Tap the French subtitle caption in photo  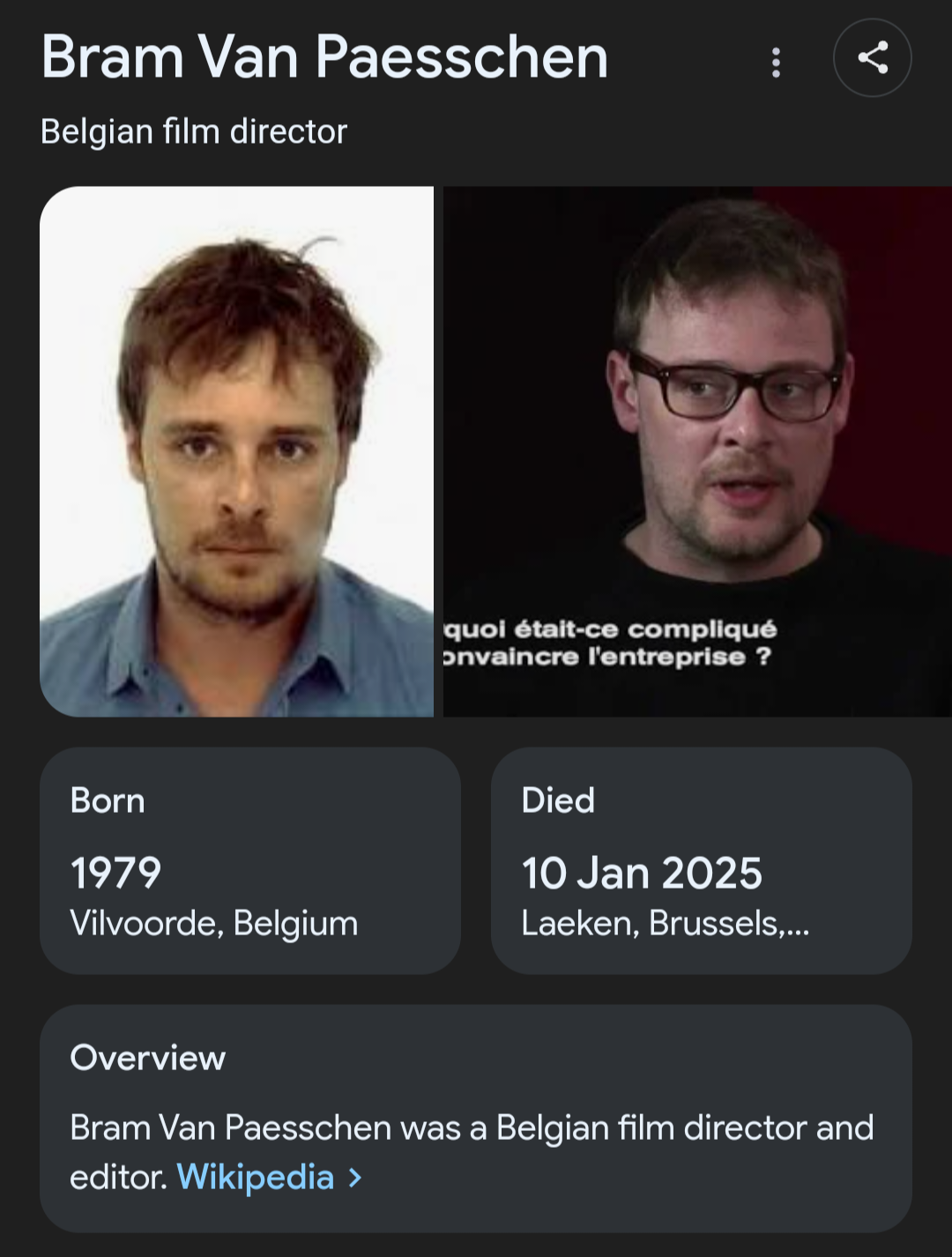[609, 643]
